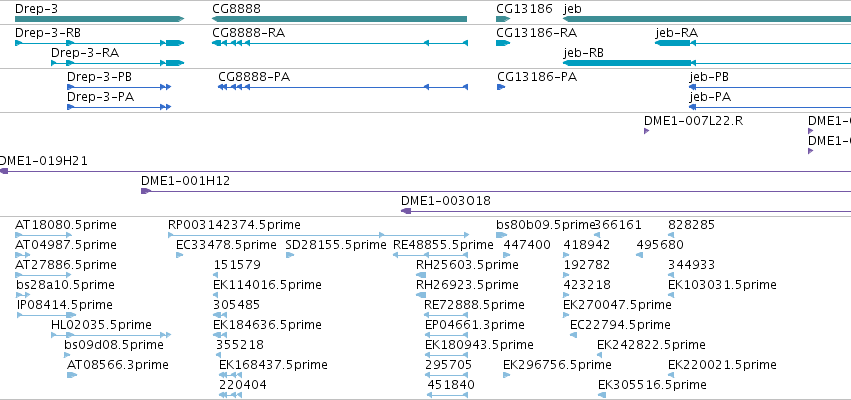Viewport: 851px width, 400px height.
Task: Click the AT08566.3prime EST arrow
Action: (72, 375)
